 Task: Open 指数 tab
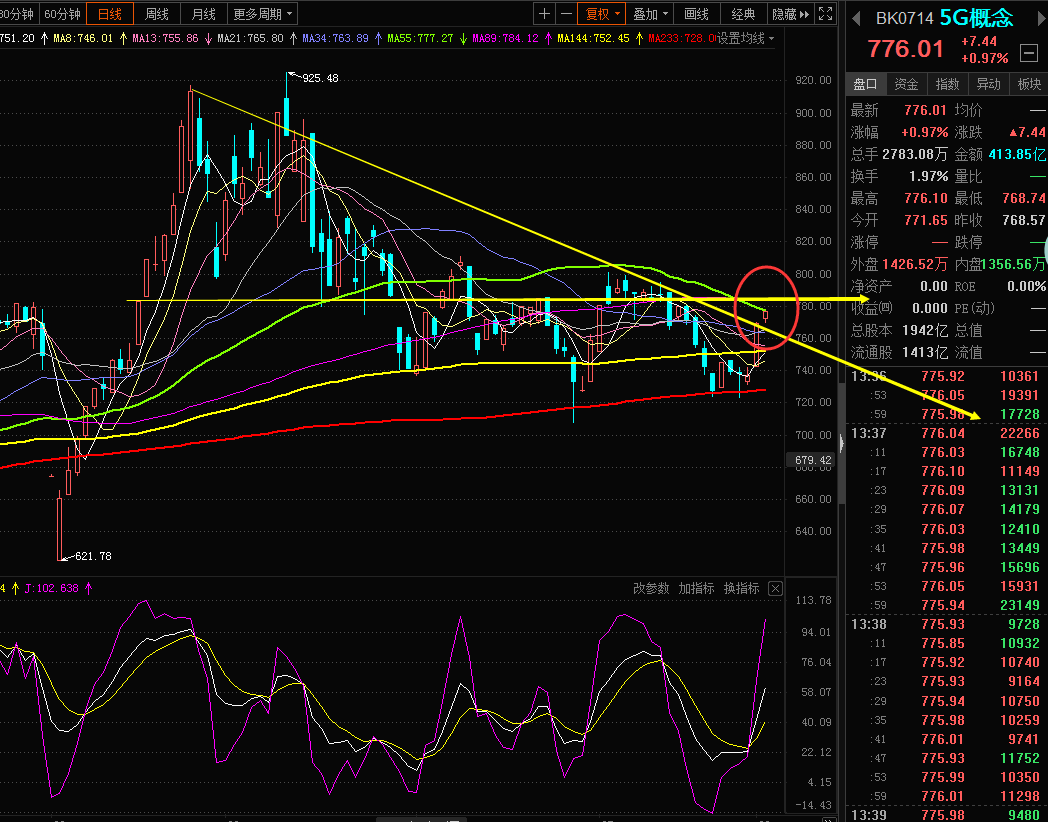947,84
